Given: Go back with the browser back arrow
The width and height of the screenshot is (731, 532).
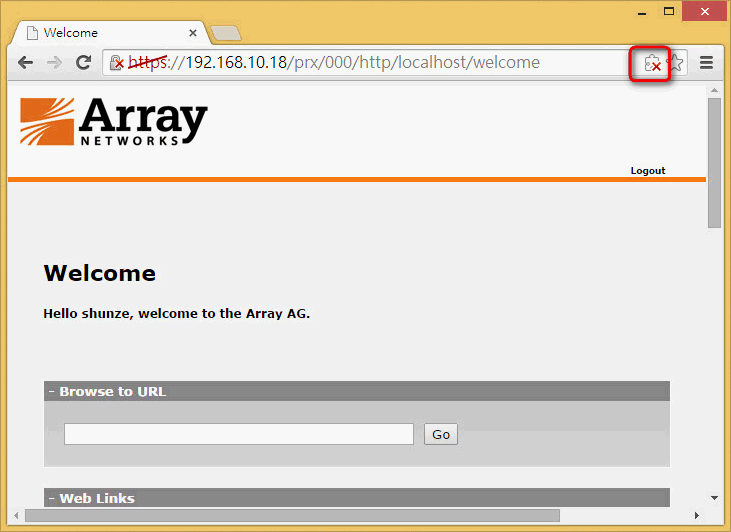Looking at the screenshot, I should tap(25, 62).
